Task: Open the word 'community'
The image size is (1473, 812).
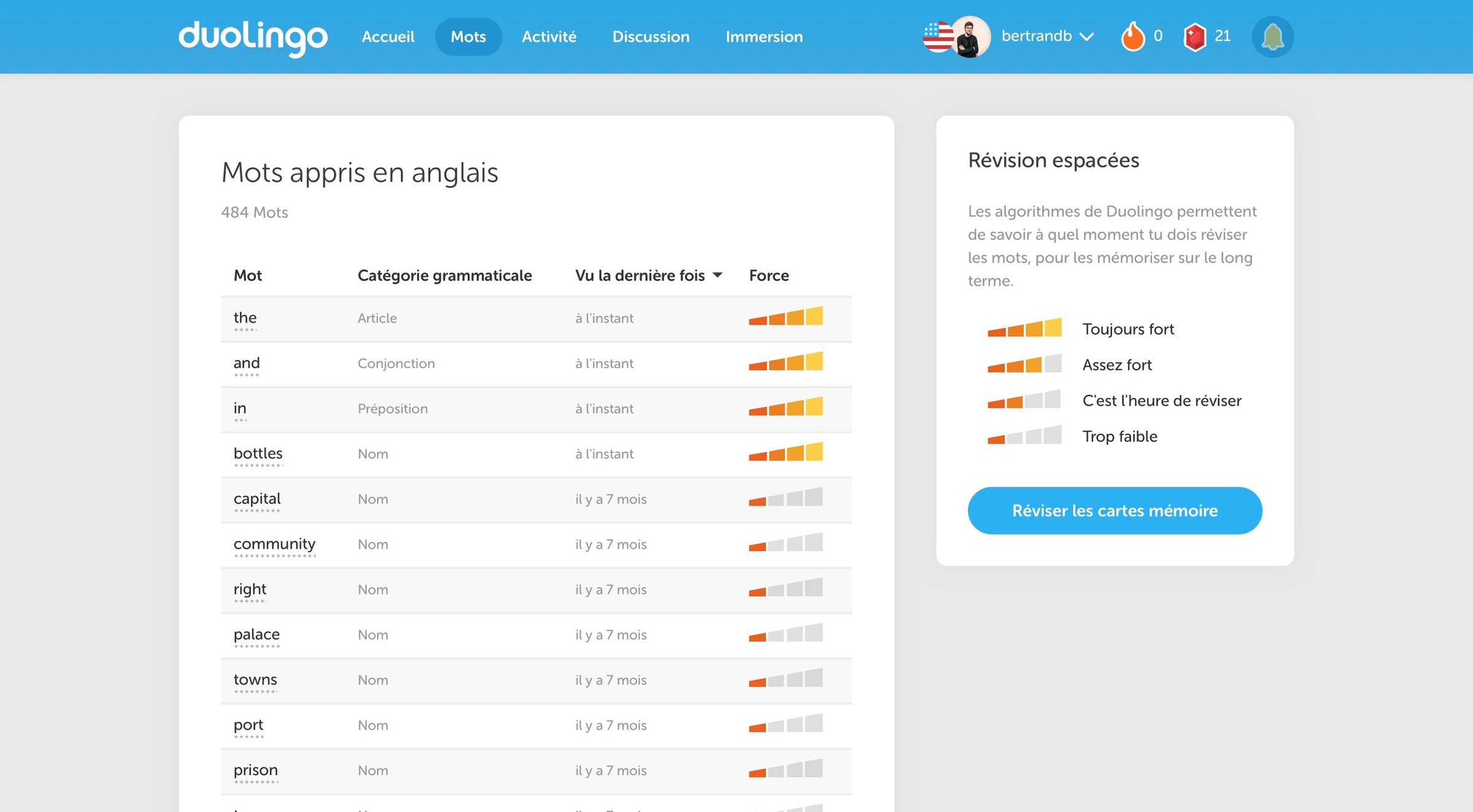Action: pyautogui.click(x=274, y=544)
